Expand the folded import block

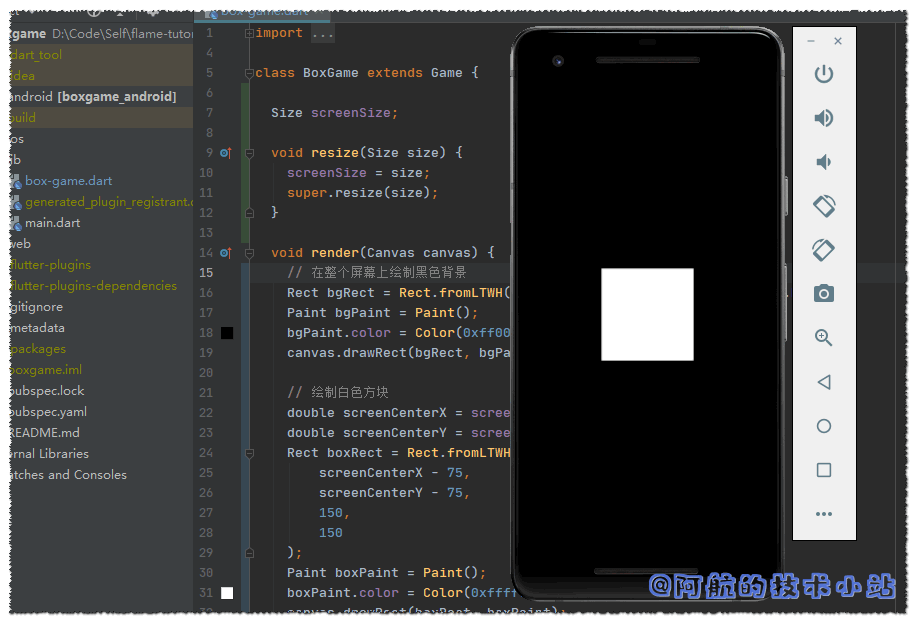[x=249, y=33]
